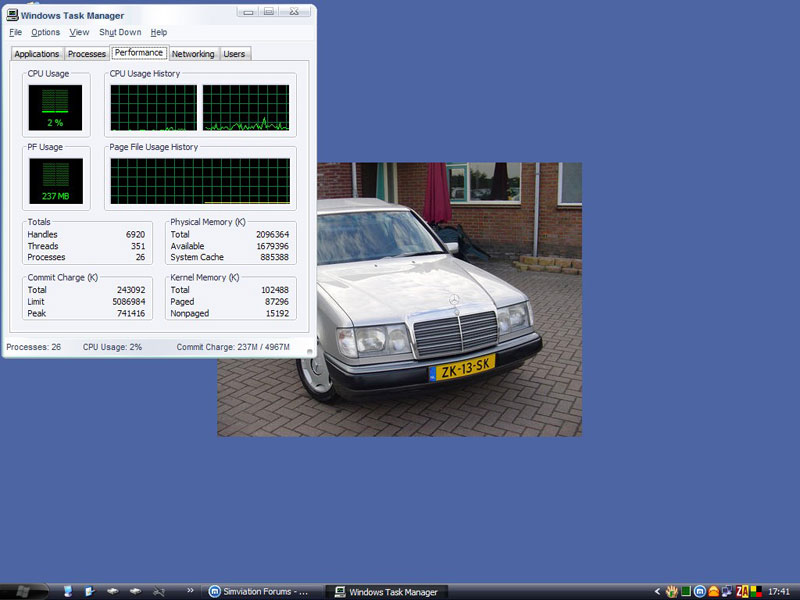The width and height of the screenshot is (800, 600).
Task: Open the File menu
Action: (x=15, y=32)
